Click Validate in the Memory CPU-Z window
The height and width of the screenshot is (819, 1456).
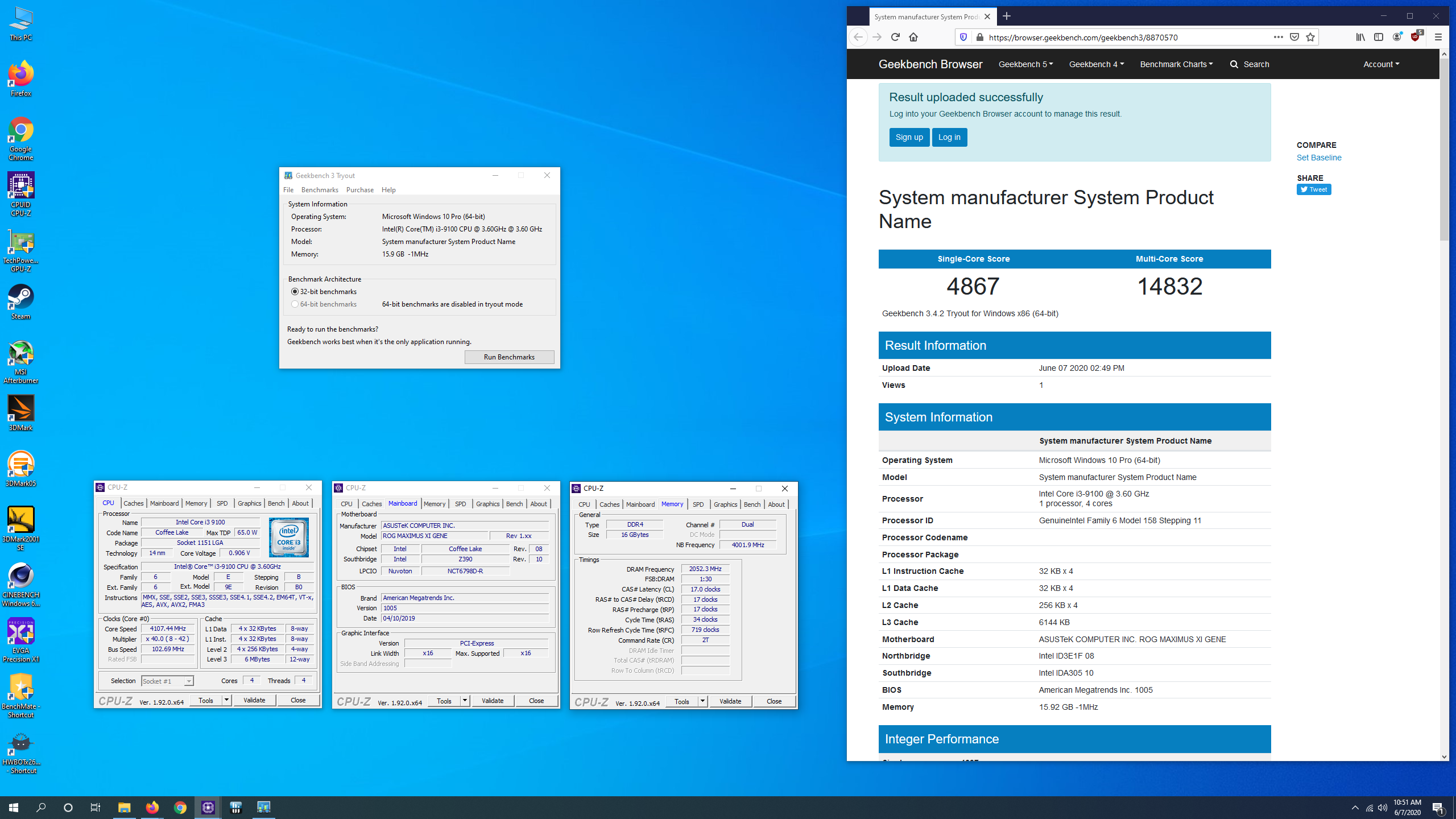tap(730, 701)
